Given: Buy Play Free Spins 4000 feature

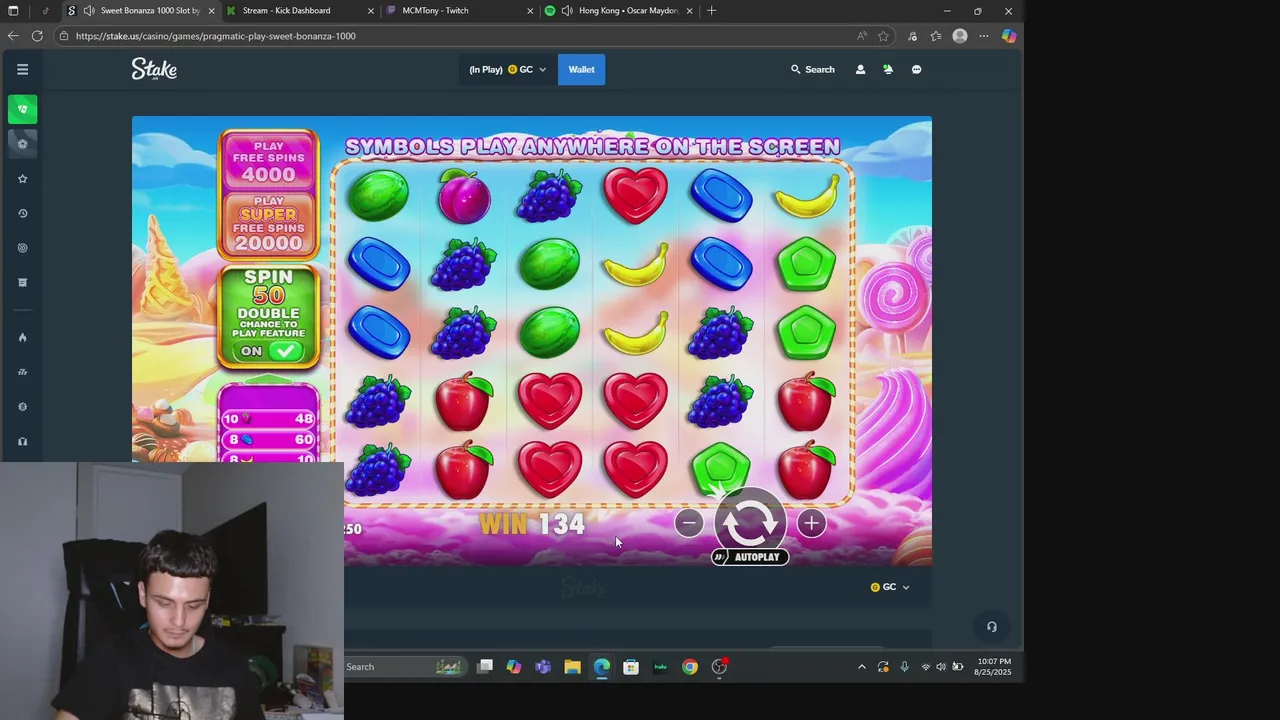Looking at the screenshot, I should pyautogui.click(x=268, y=161).
